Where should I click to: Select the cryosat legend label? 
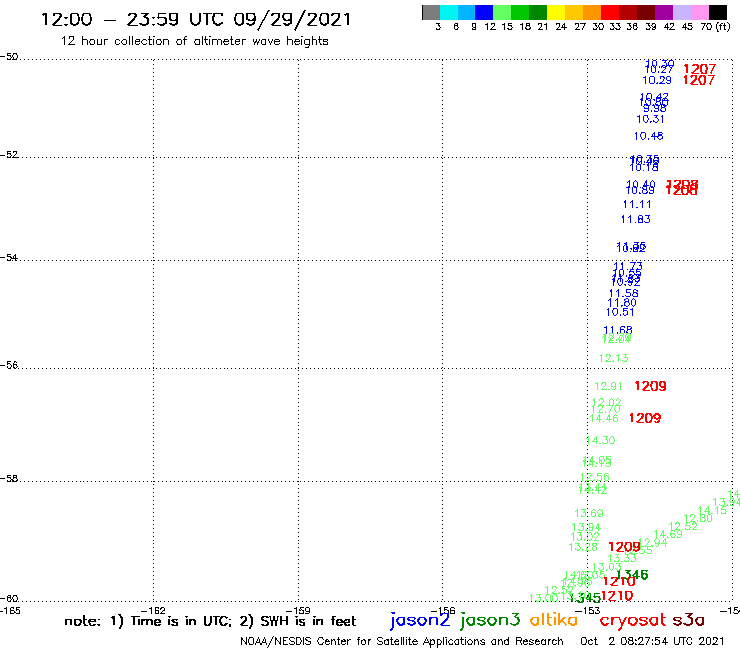(x=632, y=620)
